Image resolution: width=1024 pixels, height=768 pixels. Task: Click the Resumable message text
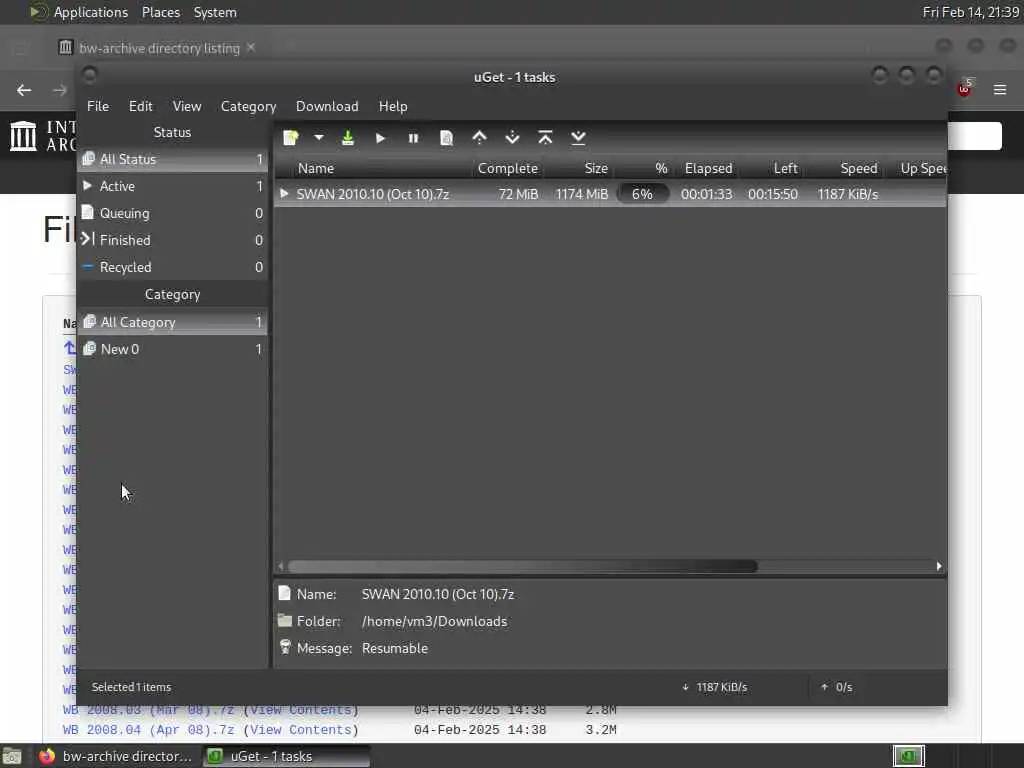click(394, 648)
